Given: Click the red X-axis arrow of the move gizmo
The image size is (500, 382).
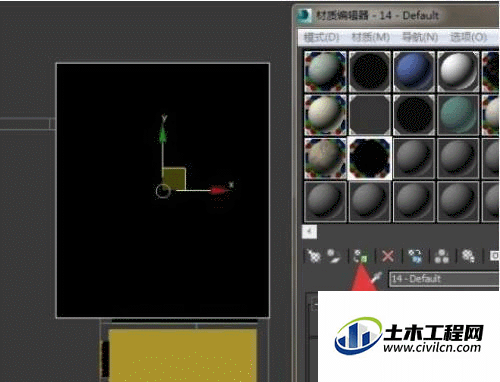Looking at the screenshot, I should click(x=218, y=191).
